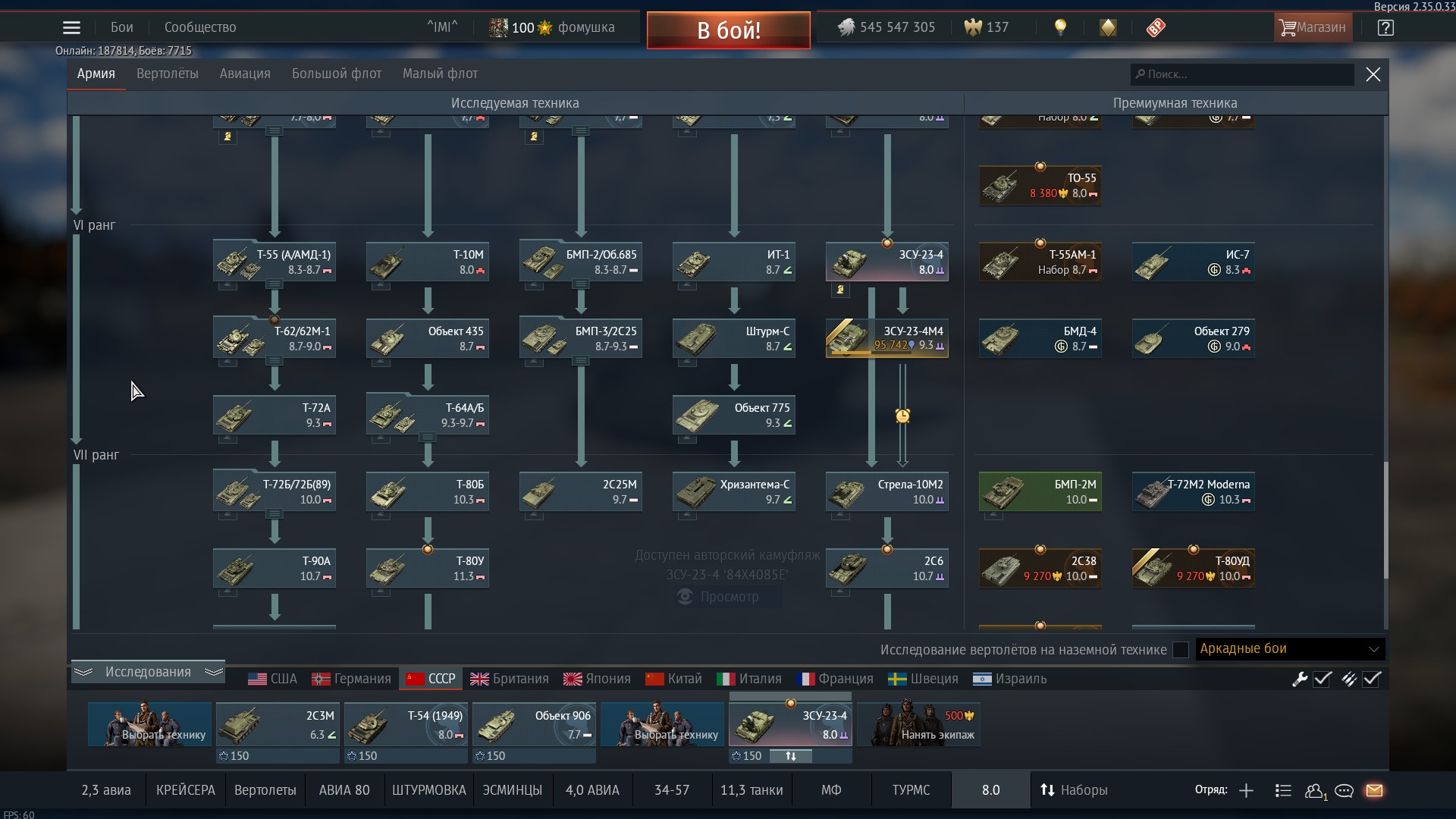This screenshot has width=1456, height=819.
Task: Select the КРЕЙСЕРА preset
Action: (186, 790)
